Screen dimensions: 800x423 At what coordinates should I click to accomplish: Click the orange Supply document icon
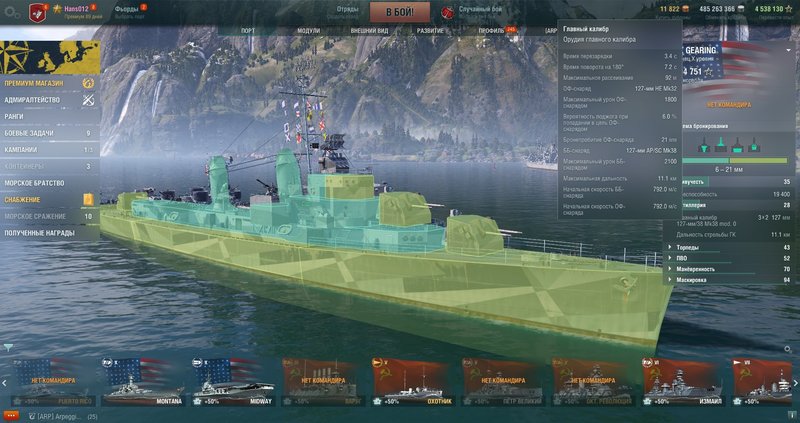(88, 200)
